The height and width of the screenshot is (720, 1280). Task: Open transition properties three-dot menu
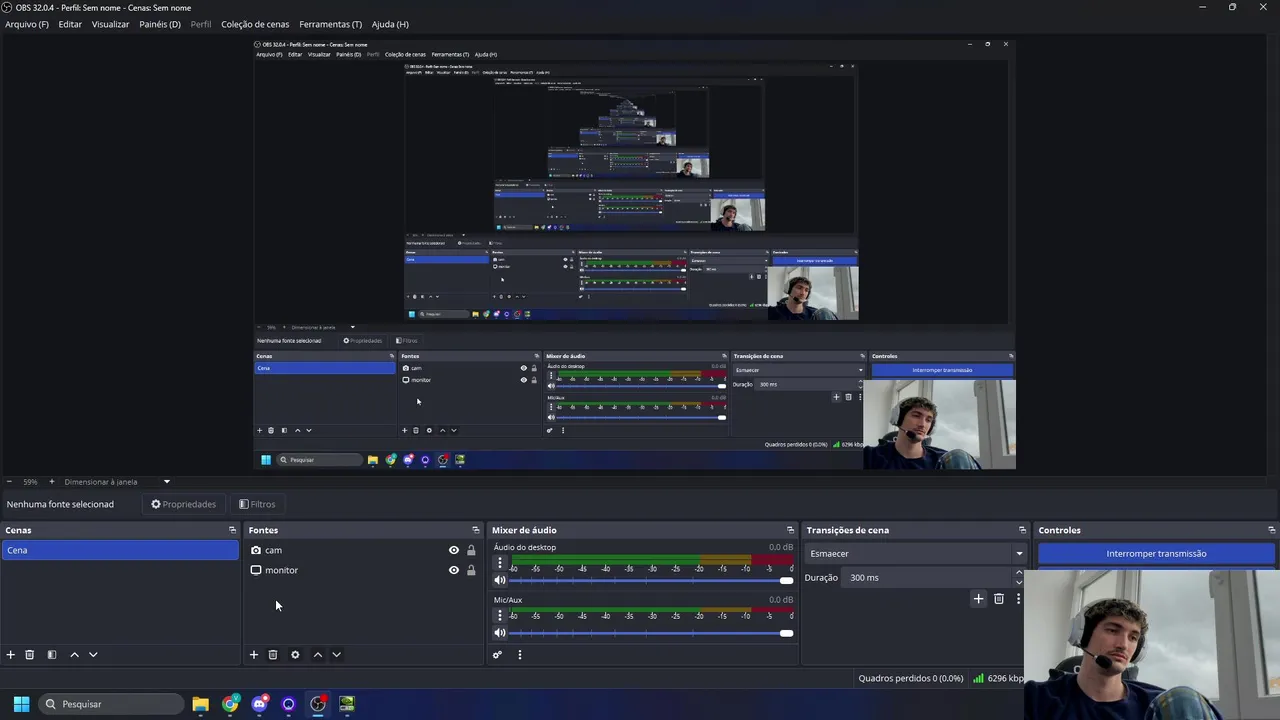click(1018, 599)
